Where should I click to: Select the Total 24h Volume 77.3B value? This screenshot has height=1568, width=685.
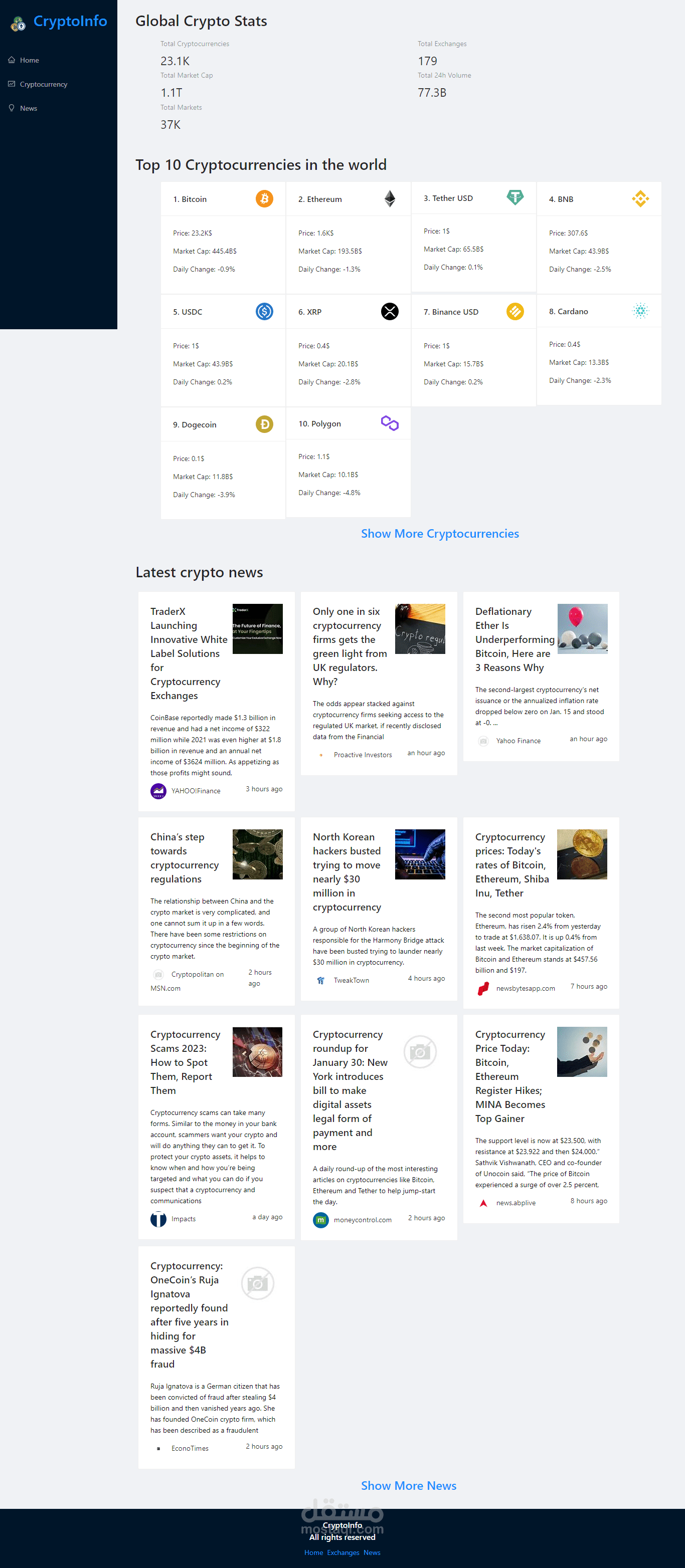click(432, 93)
